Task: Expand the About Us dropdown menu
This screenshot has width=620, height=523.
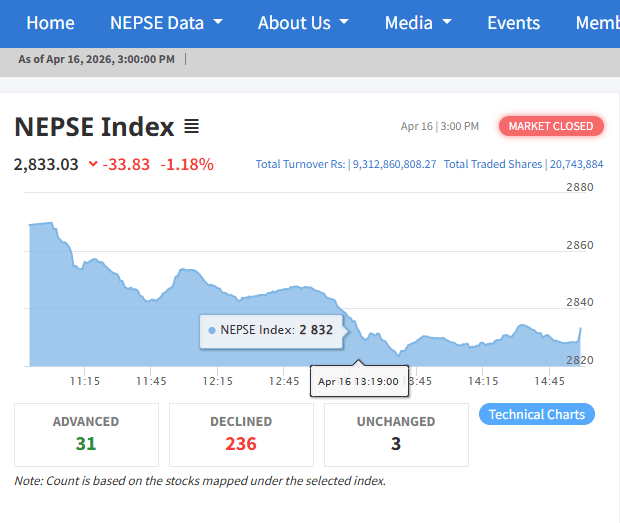Action: click(303, 23)
